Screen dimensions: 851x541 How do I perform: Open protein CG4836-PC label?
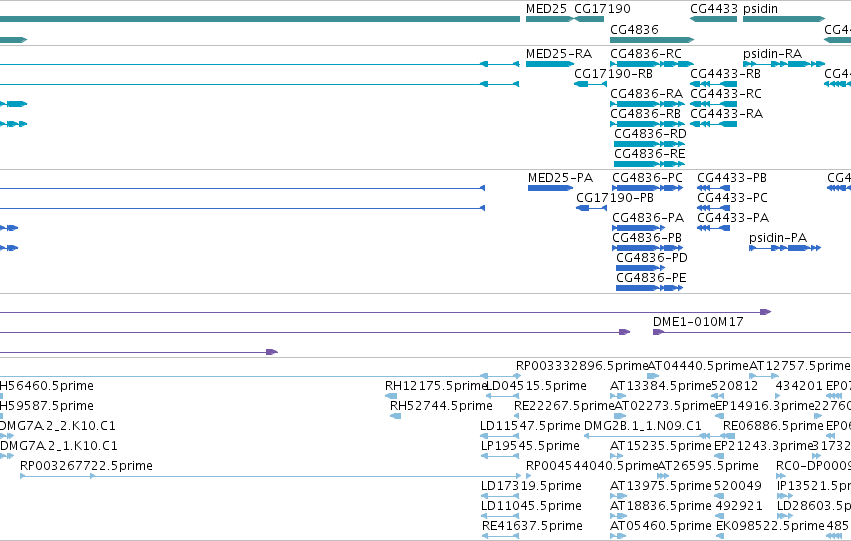point(647,178)
